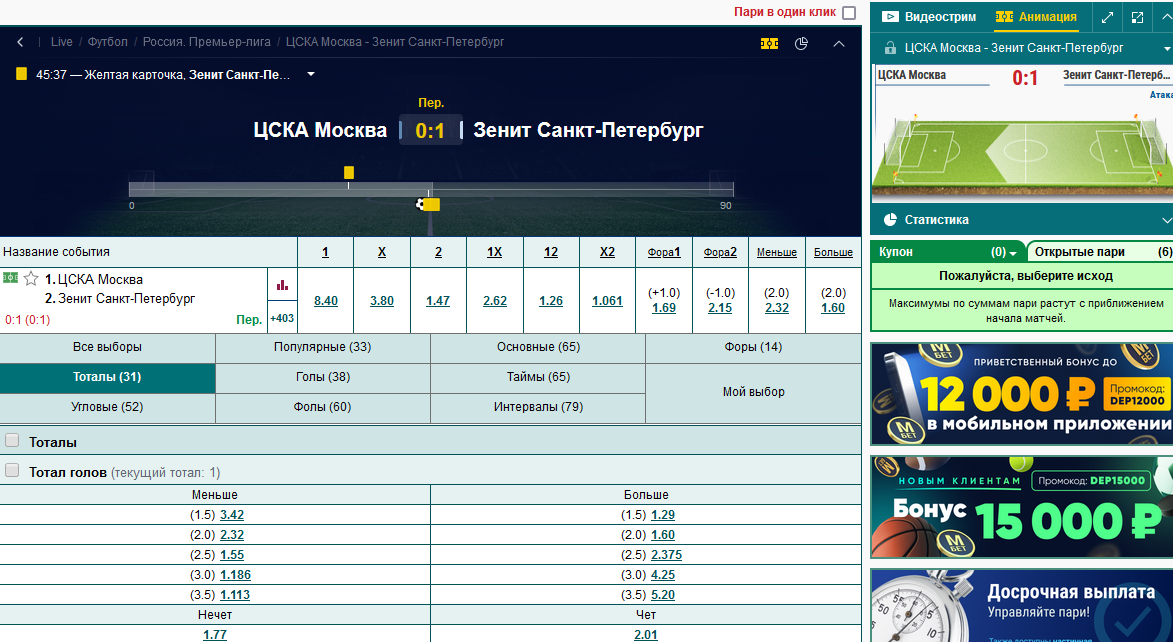Click the Live breadcrumb link
The width and height of the screenshot is (1173, 642).
(61, 43)
